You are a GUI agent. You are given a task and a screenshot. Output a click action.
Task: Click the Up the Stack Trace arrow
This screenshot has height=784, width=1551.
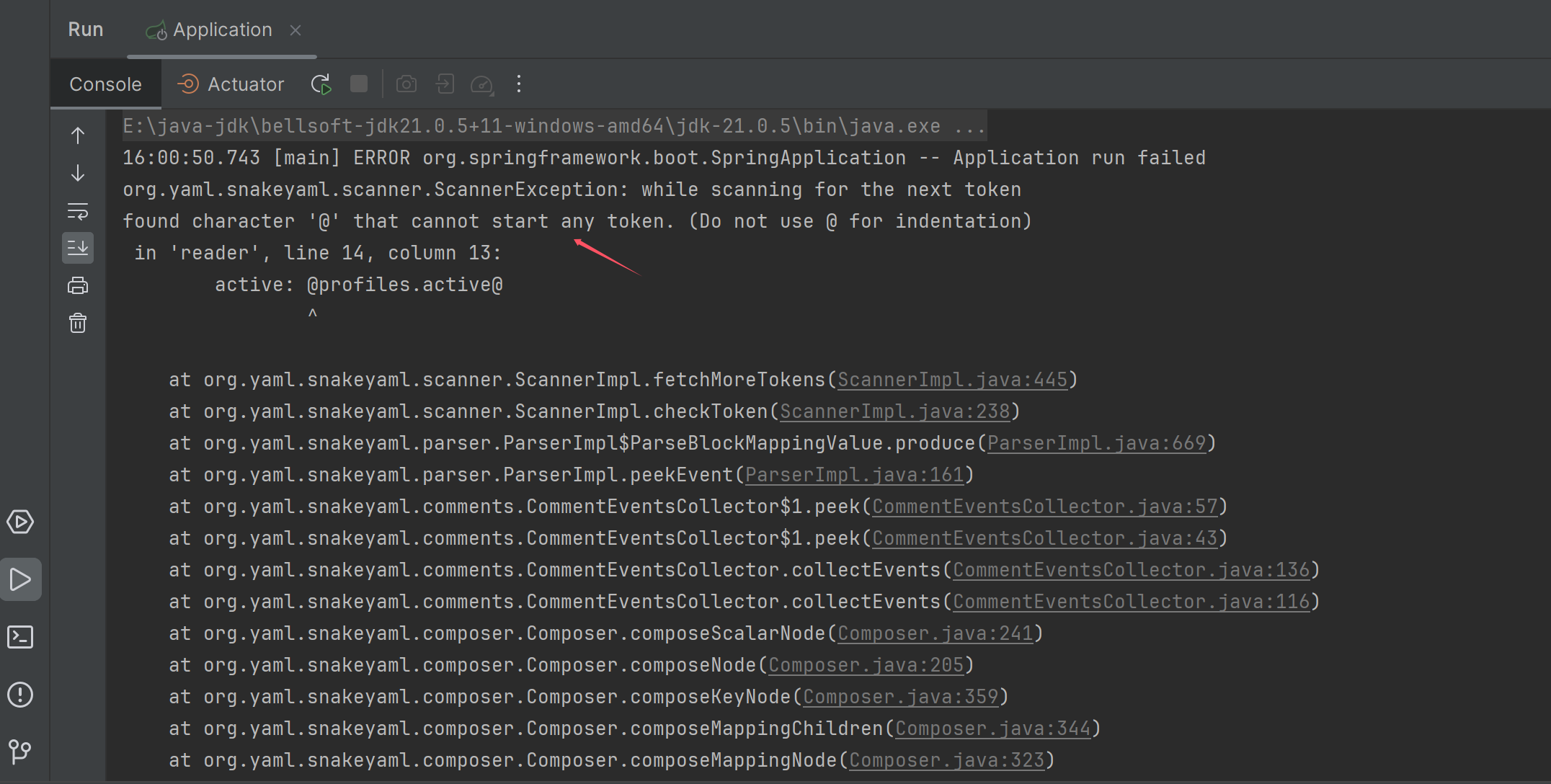(78, 135)
